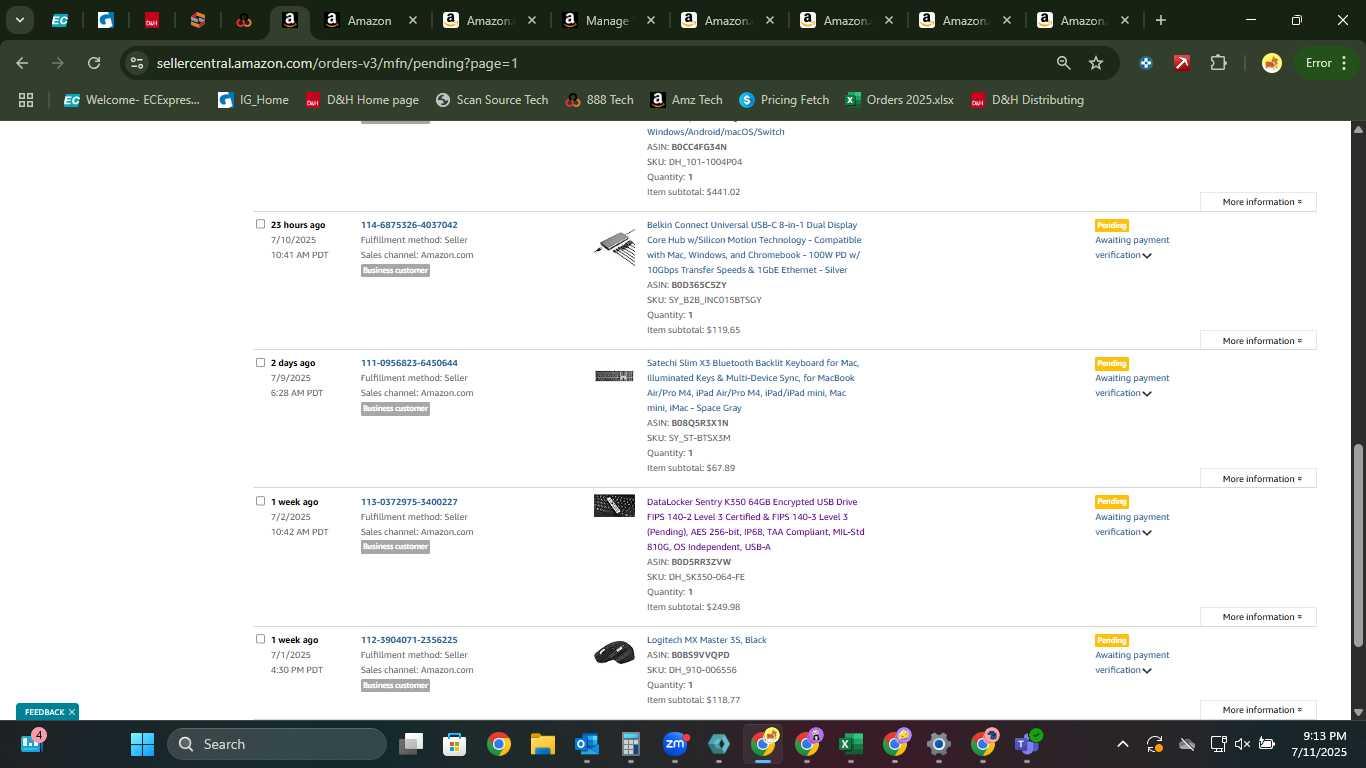
Task: Open Microsoft Teams from taskbar
Action: pos(1026,744)
